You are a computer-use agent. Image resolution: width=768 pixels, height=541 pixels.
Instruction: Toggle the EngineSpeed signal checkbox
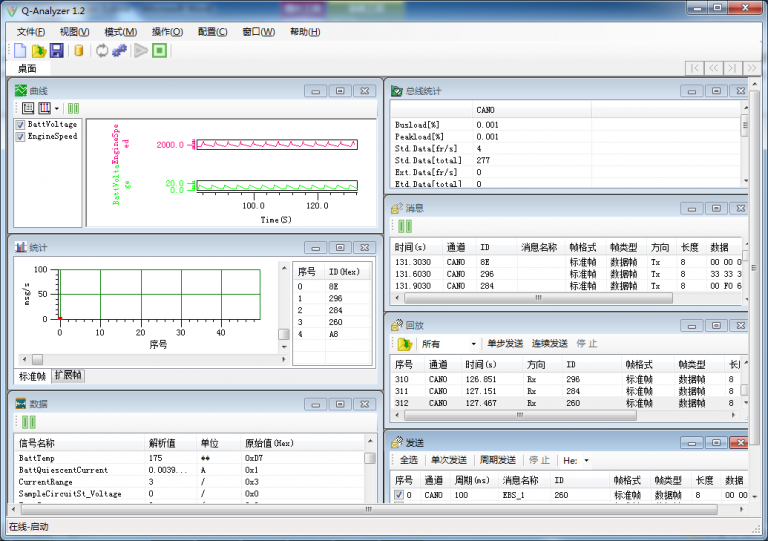click(x=20, y=137)
